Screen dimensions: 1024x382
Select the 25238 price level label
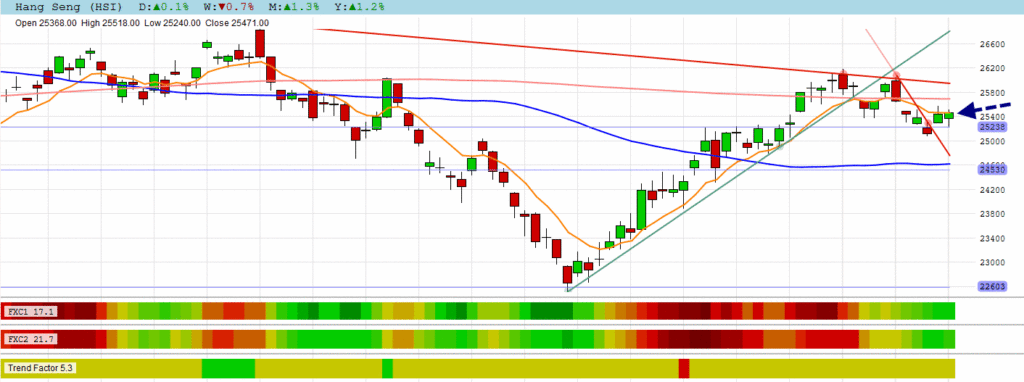(x=993, y=128)
